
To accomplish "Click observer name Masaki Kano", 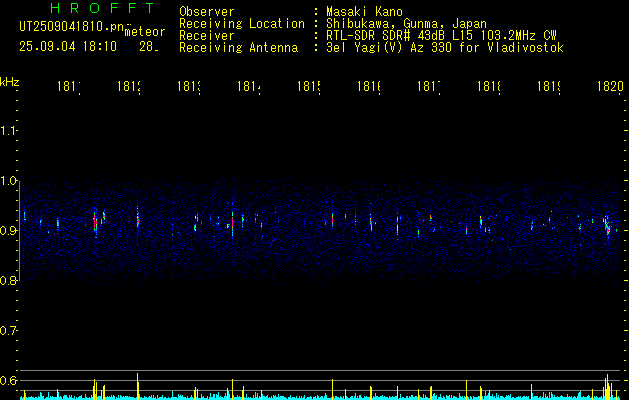I will pyautogui.click(x=364, y=12).
